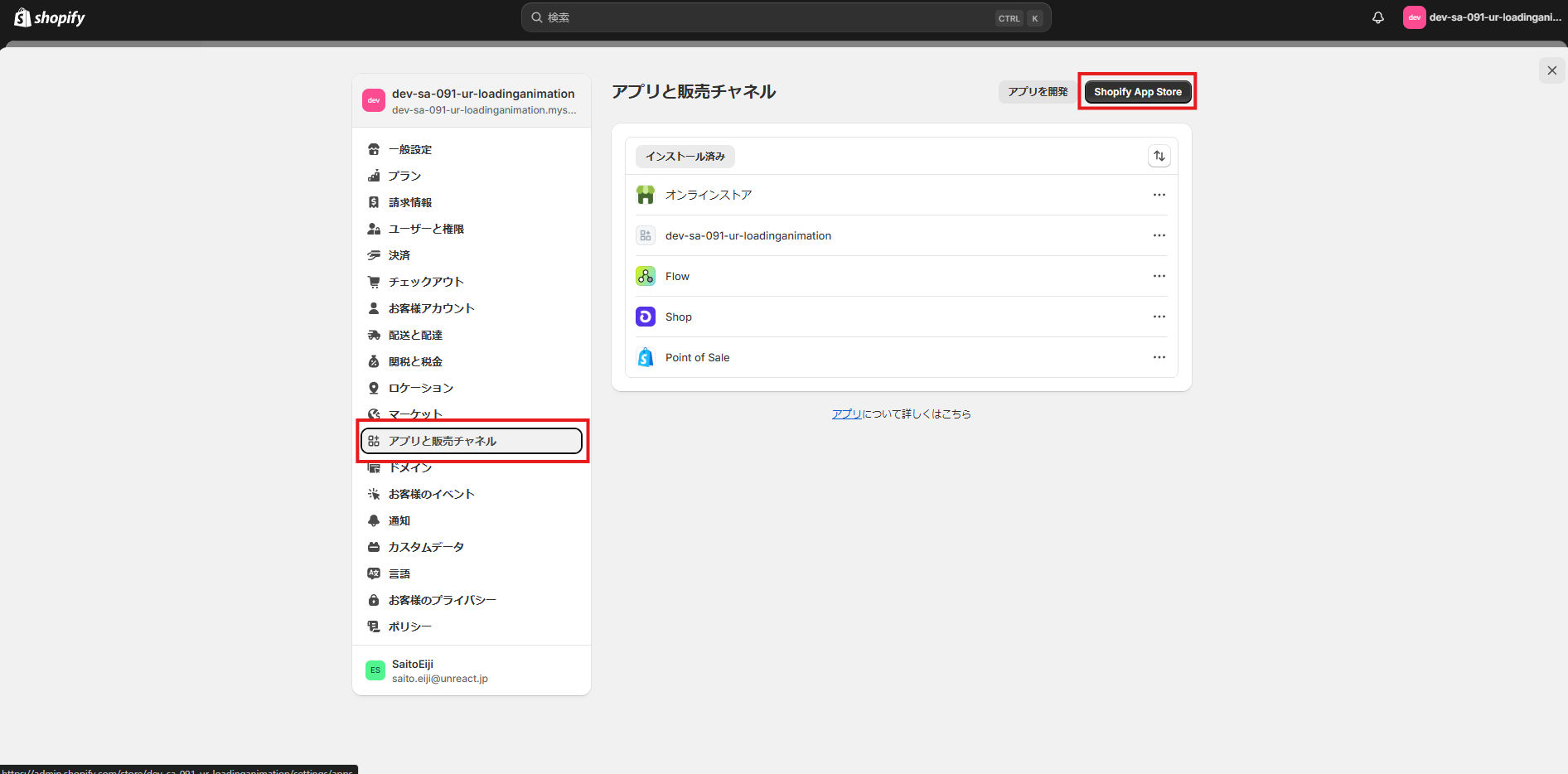Click the オンラインストア green bag icon

pyautogui.click(x=645, y=195)
